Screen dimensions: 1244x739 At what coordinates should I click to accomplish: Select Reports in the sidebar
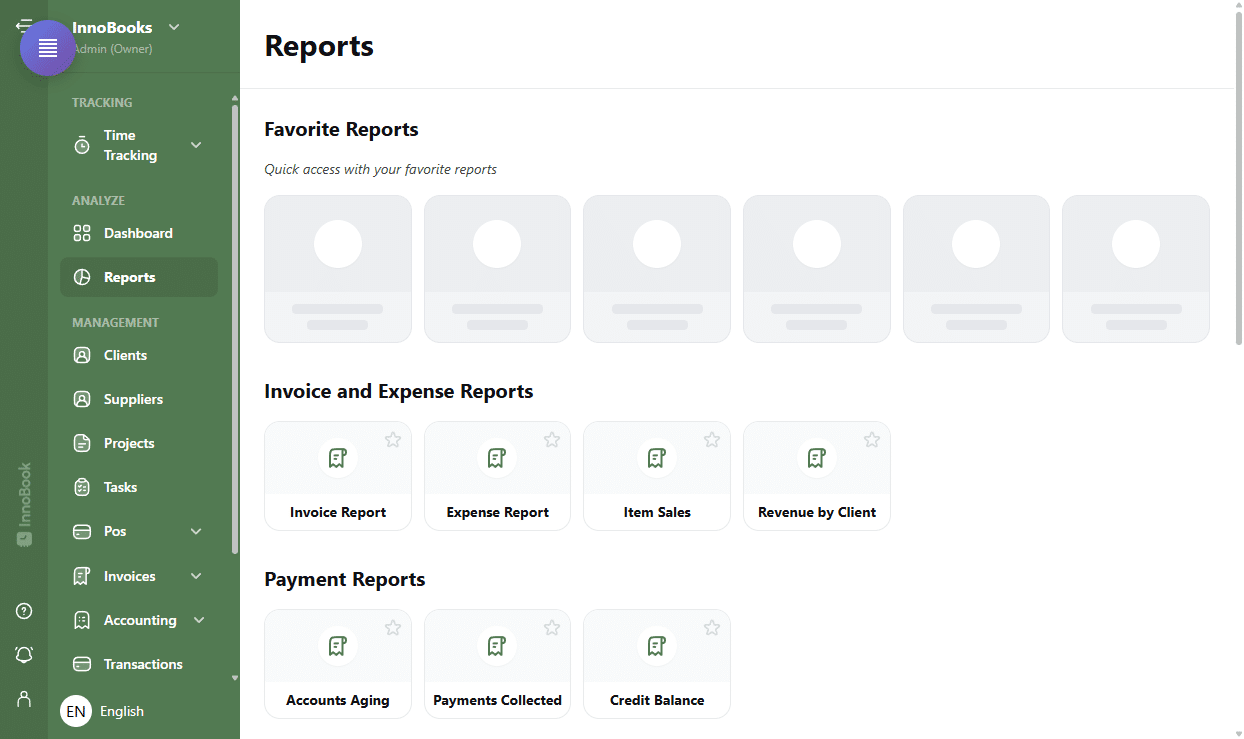(x=139, y=277)
